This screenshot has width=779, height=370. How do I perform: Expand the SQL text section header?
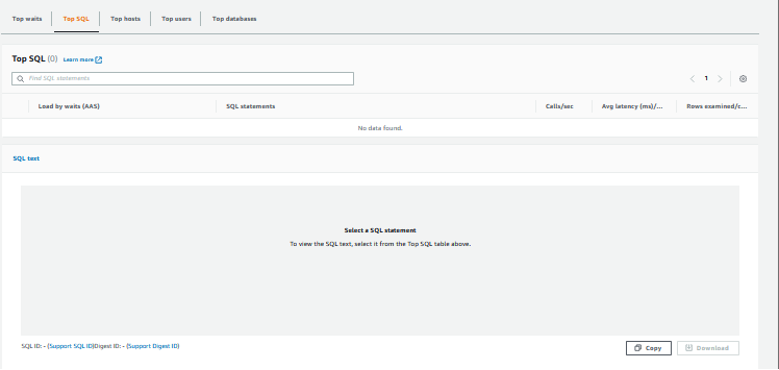coord(26,158)
